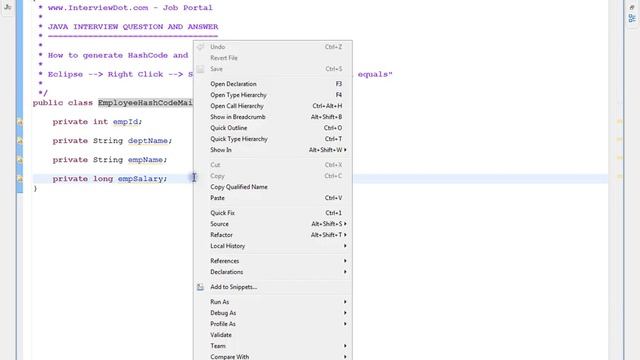This screenshot has height=360, width=640.
Task: Open Quick Outline from the menu
Action: (272, 128)
